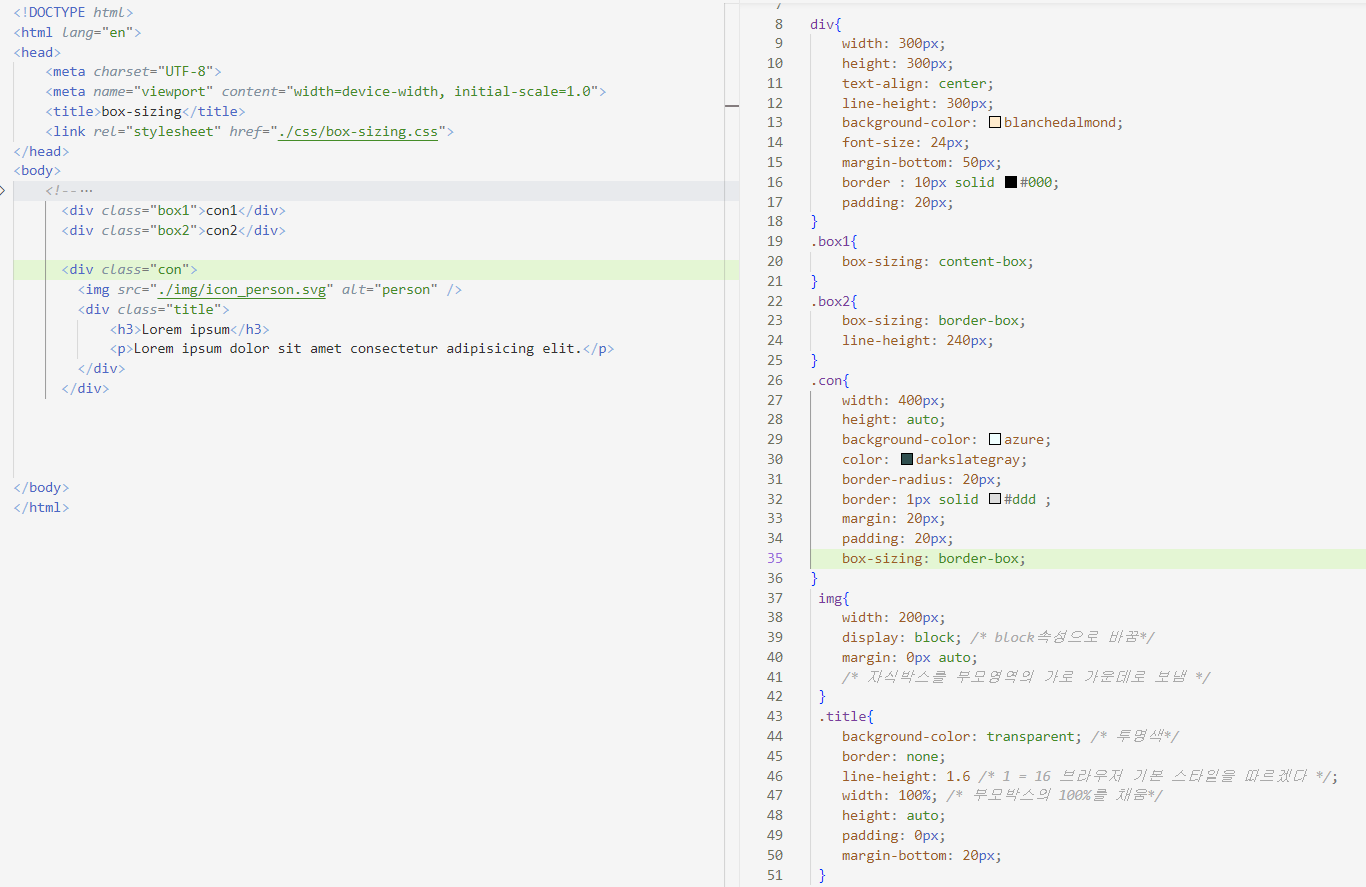Click the content-box value
The width and height of the screenshot is (1366, 887).
982,261
